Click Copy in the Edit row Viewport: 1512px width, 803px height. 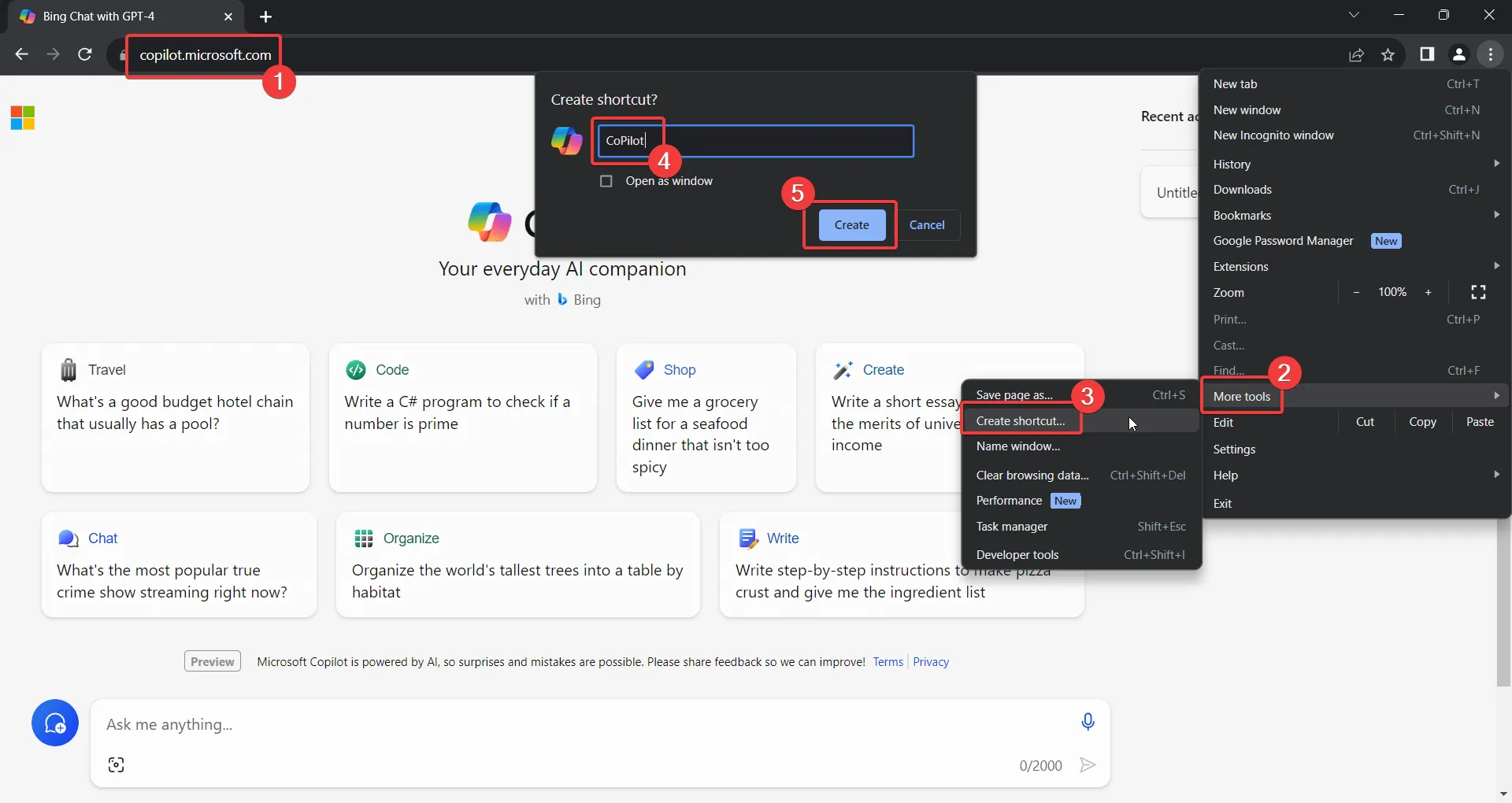click(1422, 422)
